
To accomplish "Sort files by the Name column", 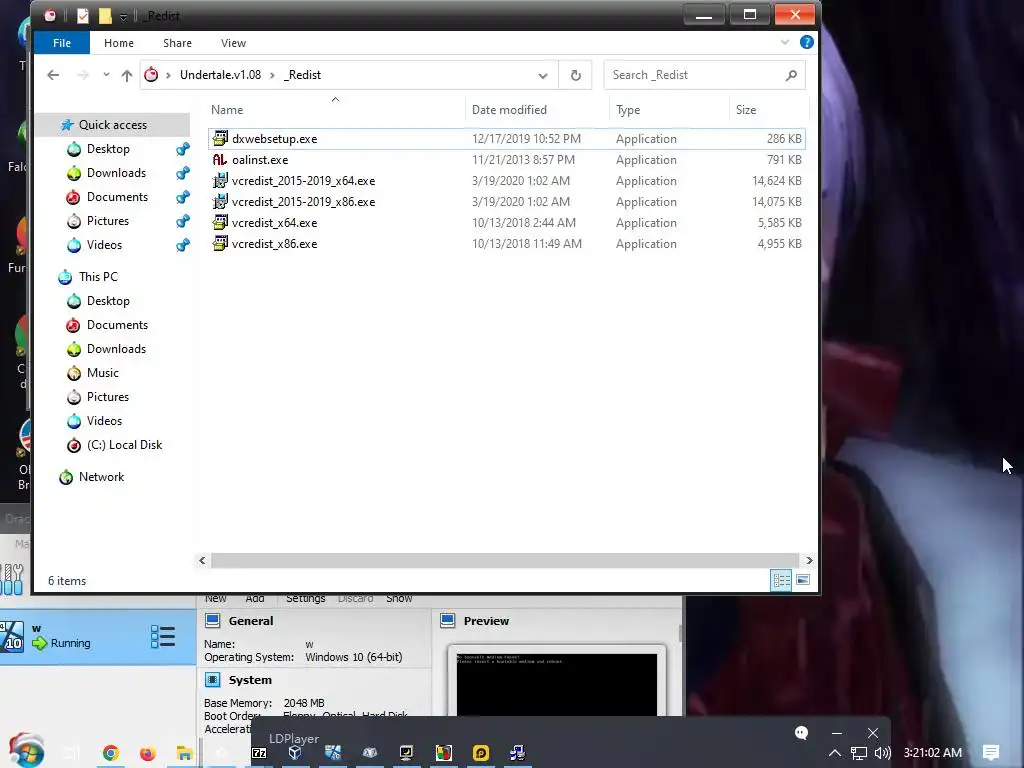I will pyautogui.click(x=227, y=110).
